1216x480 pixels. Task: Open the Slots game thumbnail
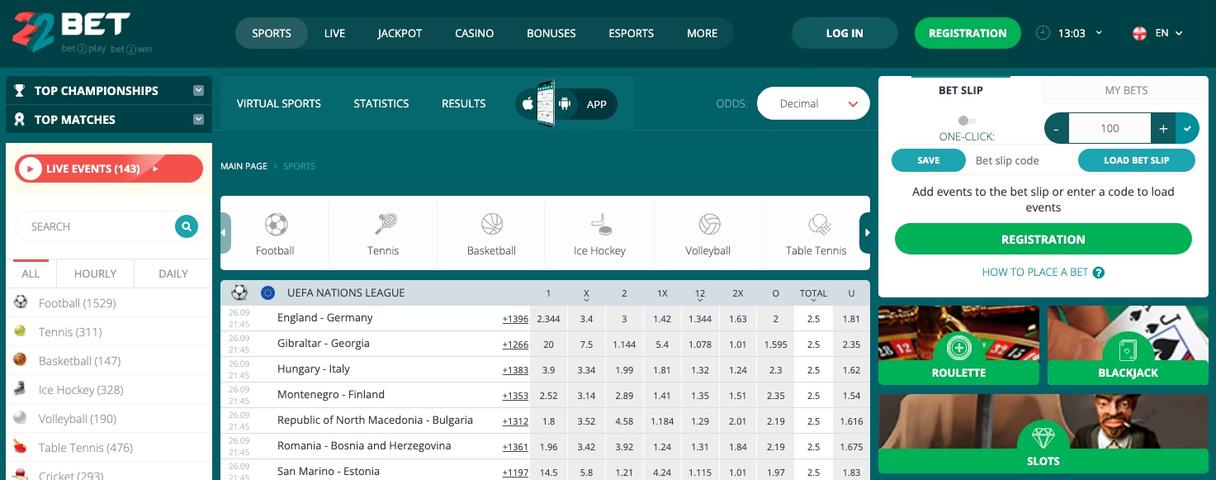click(1043, 433)
